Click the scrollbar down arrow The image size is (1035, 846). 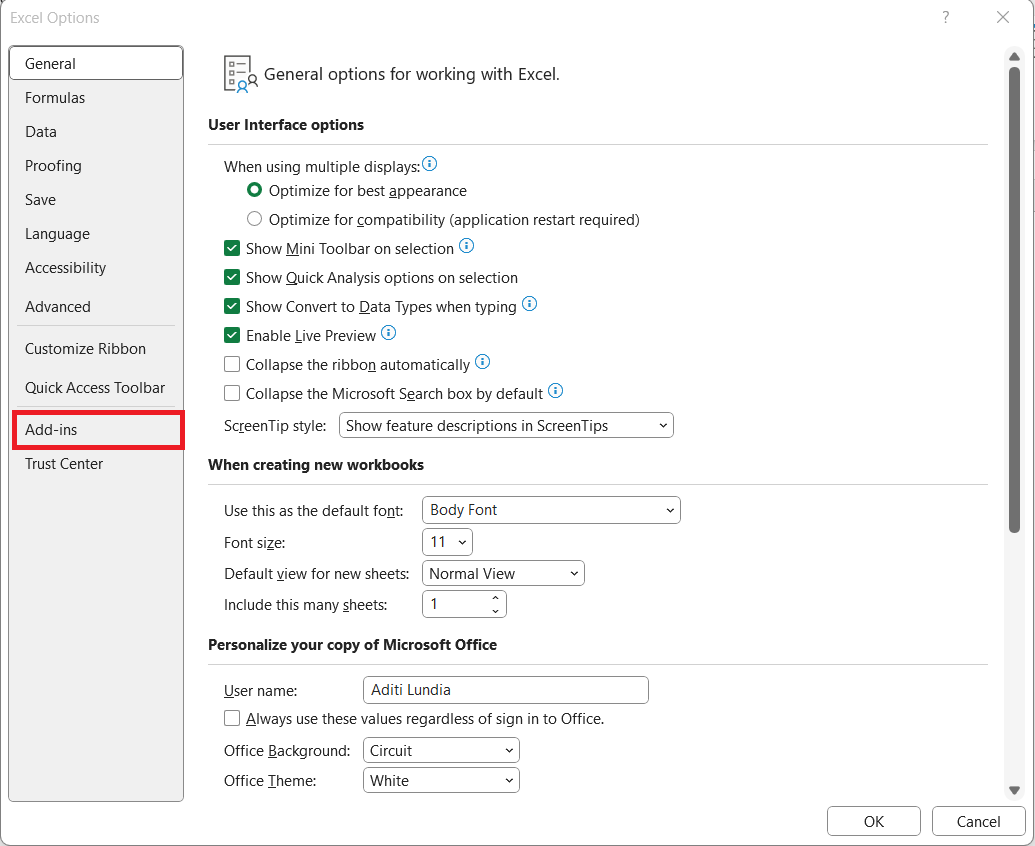tap(1015, 790)
